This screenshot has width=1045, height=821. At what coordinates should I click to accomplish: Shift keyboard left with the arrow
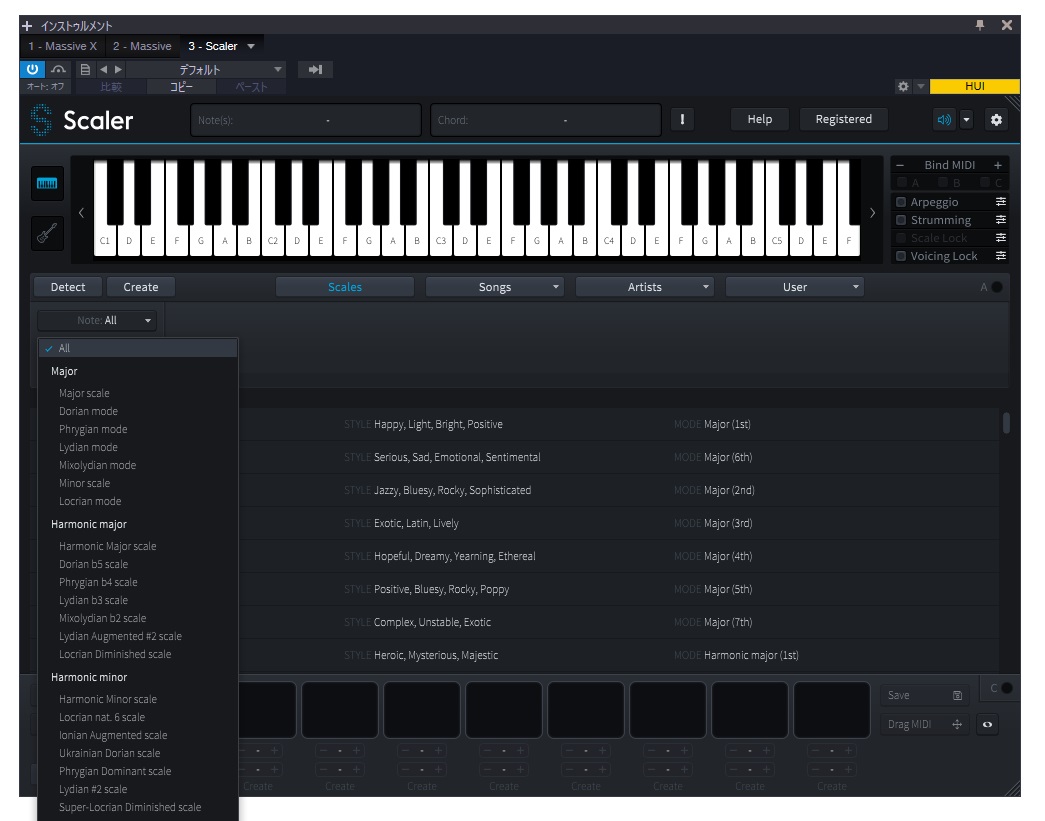point(81,213)
